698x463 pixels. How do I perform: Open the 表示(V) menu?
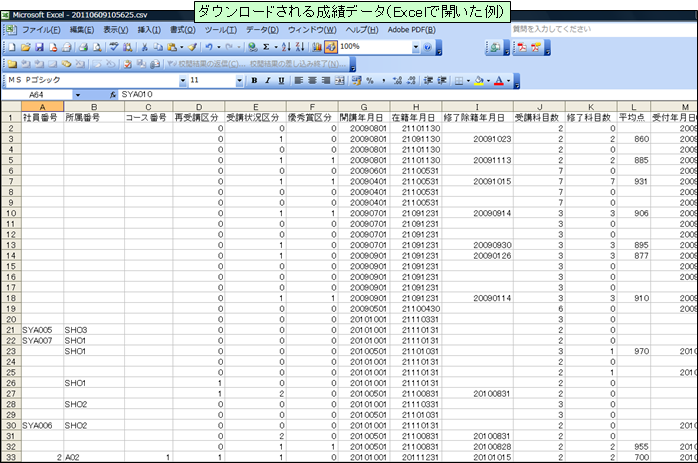click(x=116, y=30)
